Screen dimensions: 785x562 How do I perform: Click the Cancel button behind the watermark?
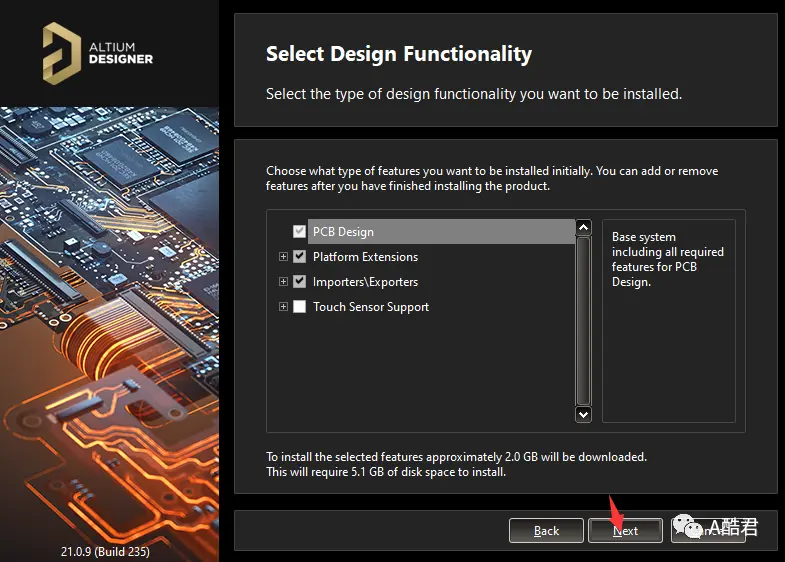708,530
